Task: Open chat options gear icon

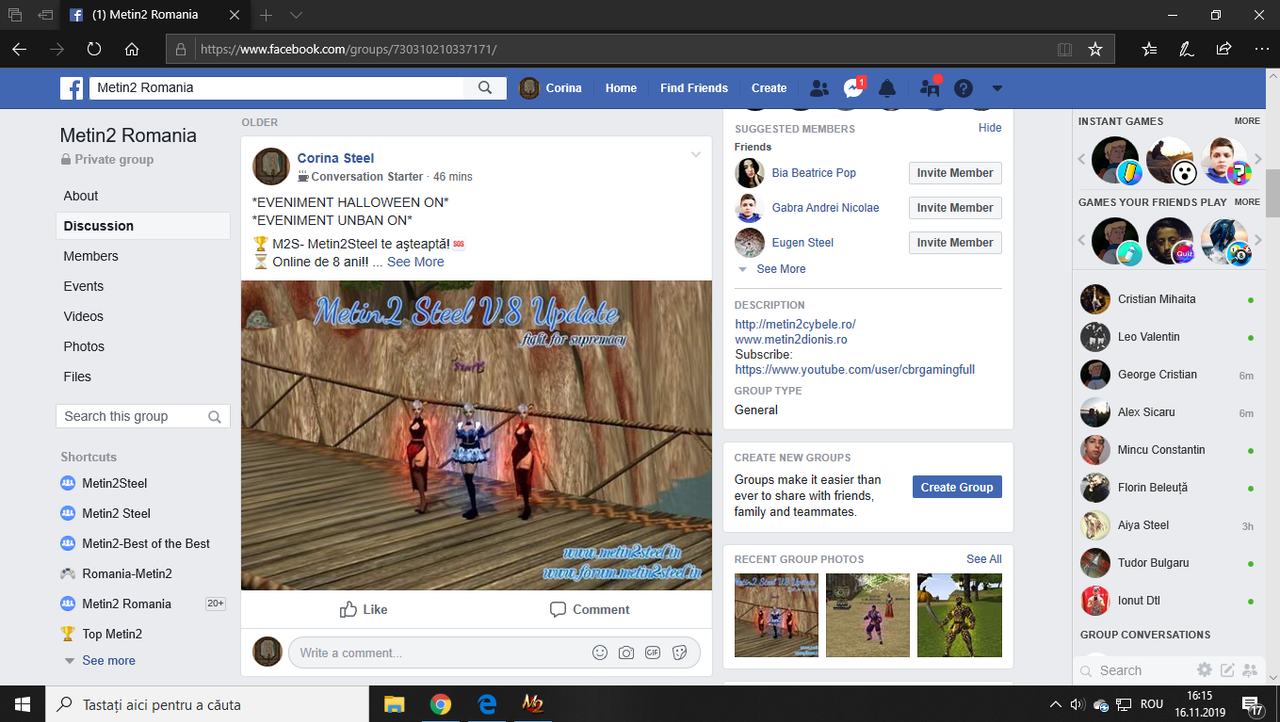Action: click(1205, 670)
